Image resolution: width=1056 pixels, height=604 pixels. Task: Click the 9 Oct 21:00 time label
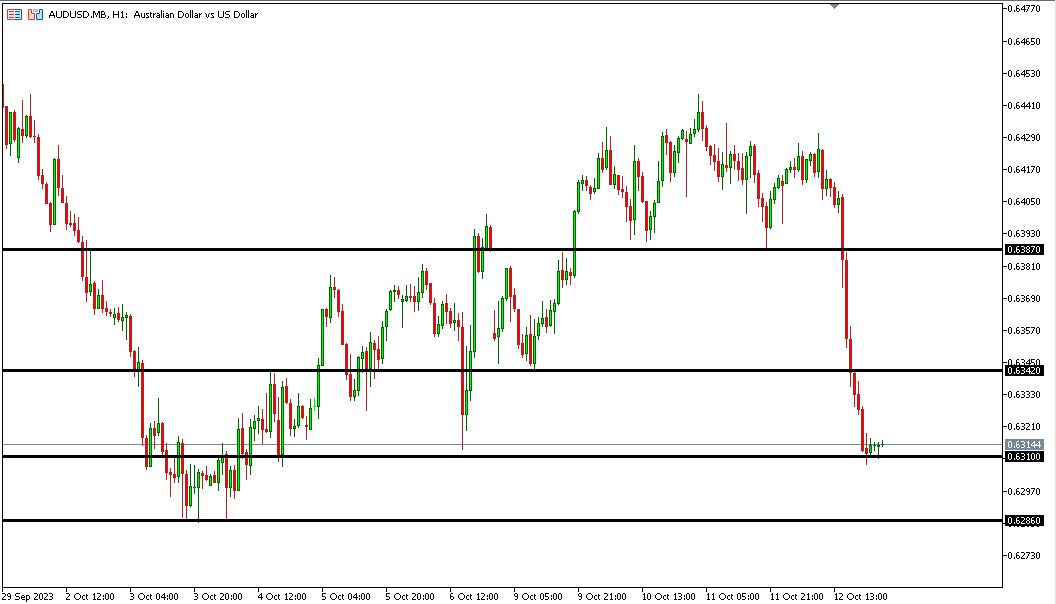point(602,597)
